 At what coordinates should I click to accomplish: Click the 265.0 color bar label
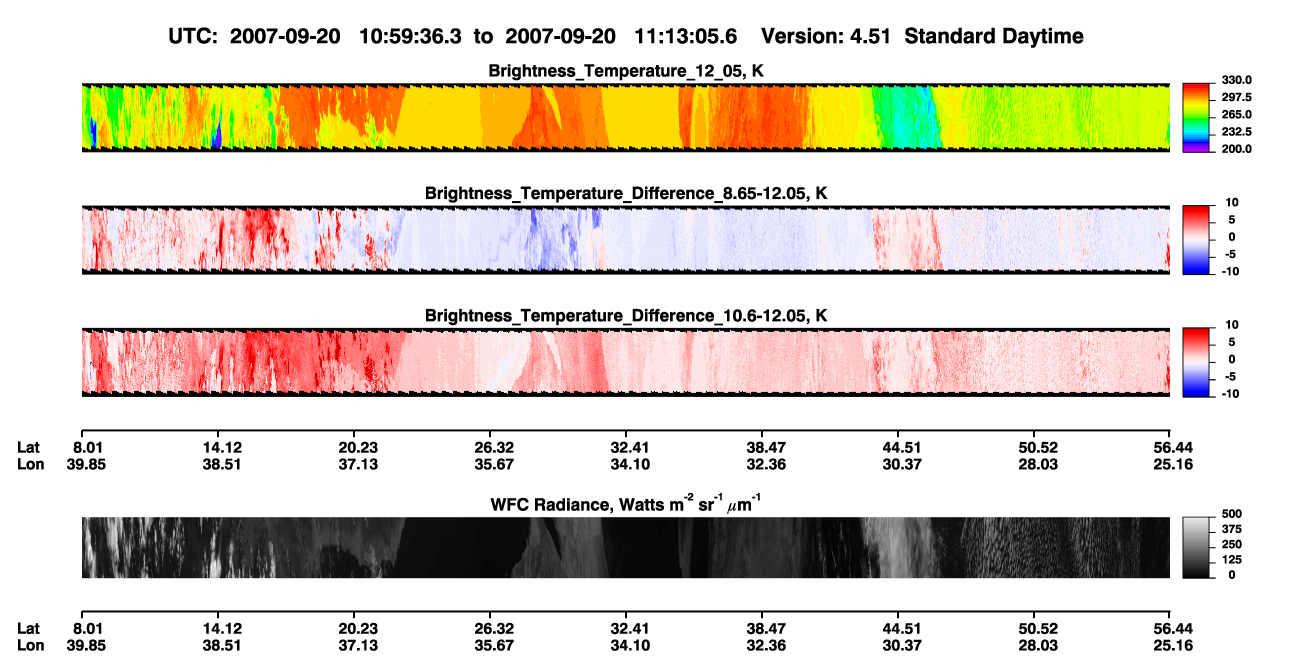pyautogui.click(x=1237, y=114)
